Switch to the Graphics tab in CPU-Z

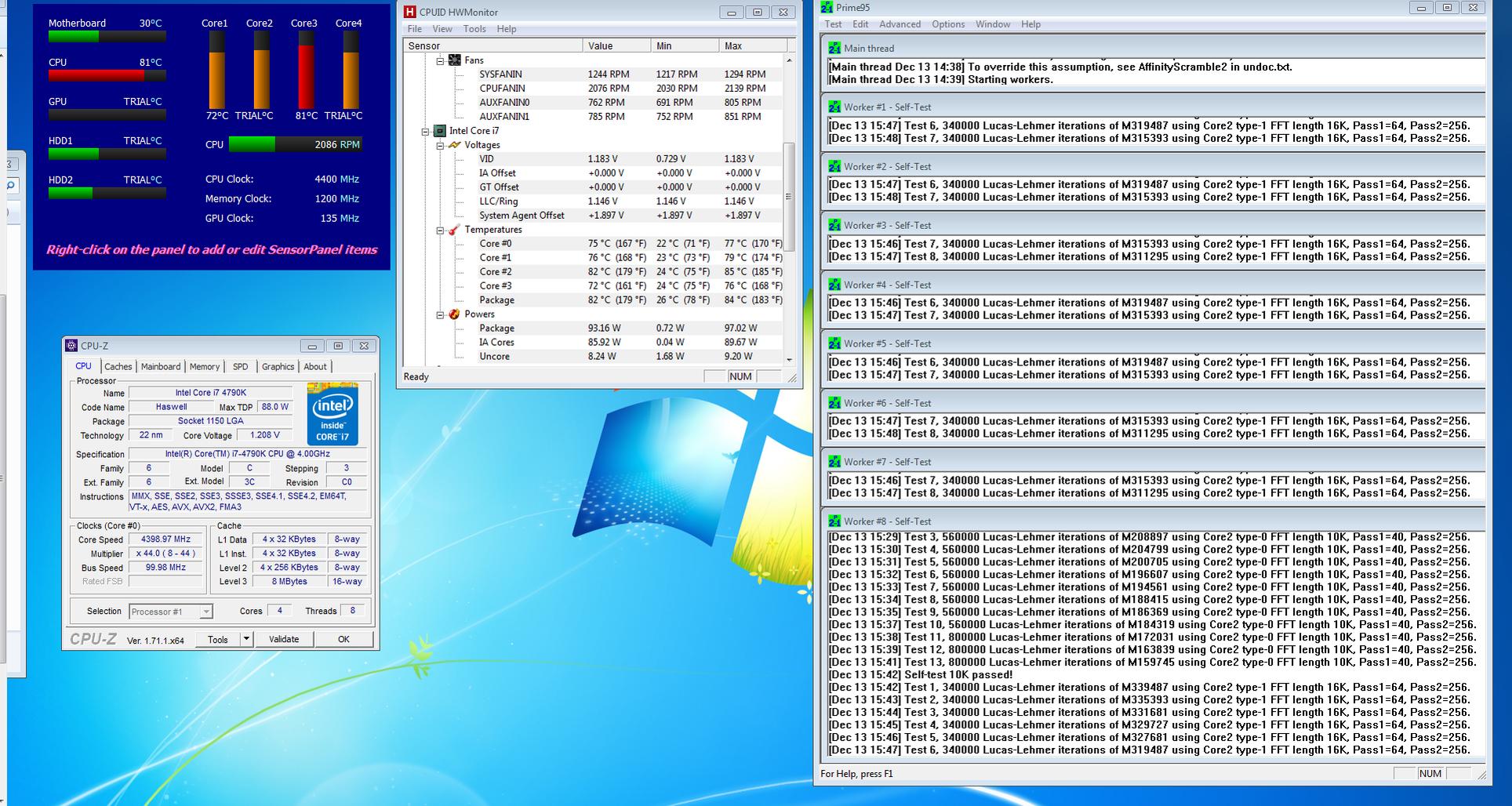[x=278, y=366]
